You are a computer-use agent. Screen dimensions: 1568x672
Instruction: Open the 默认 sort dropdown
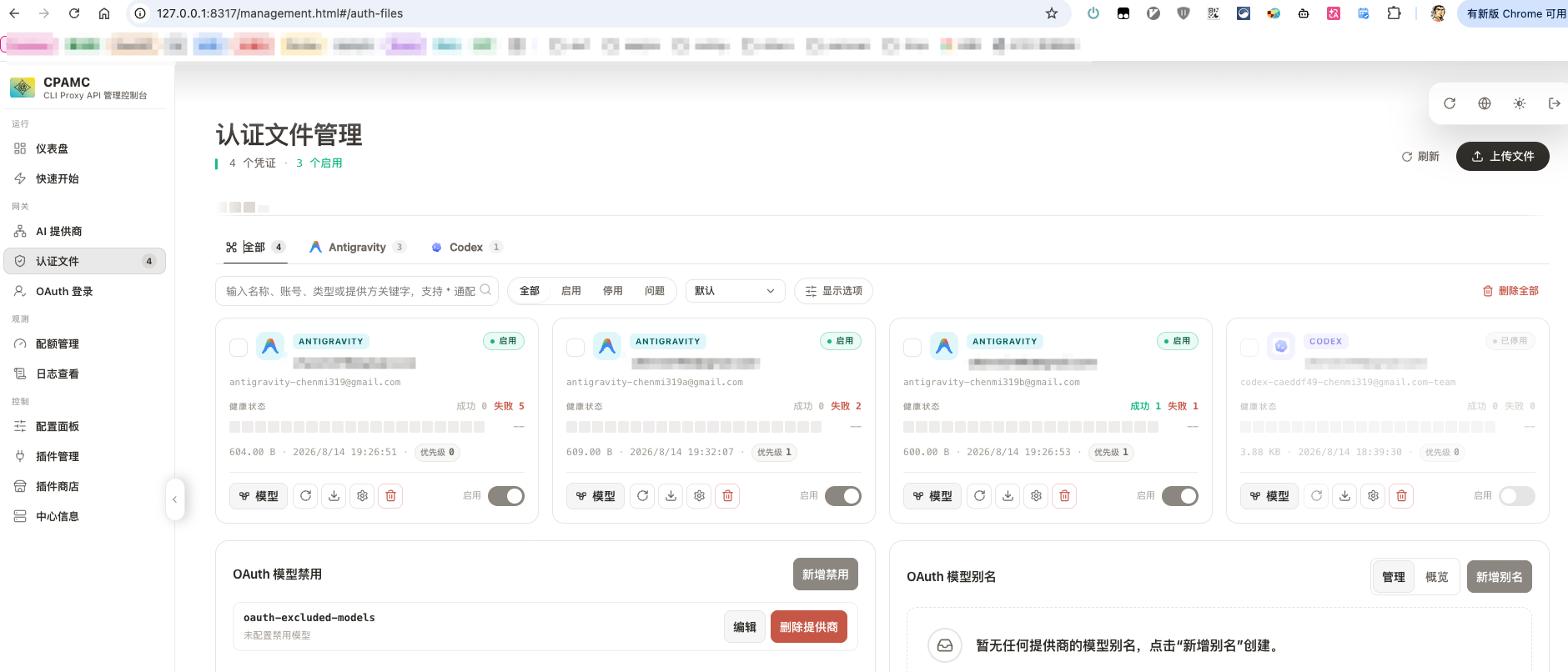736,291
